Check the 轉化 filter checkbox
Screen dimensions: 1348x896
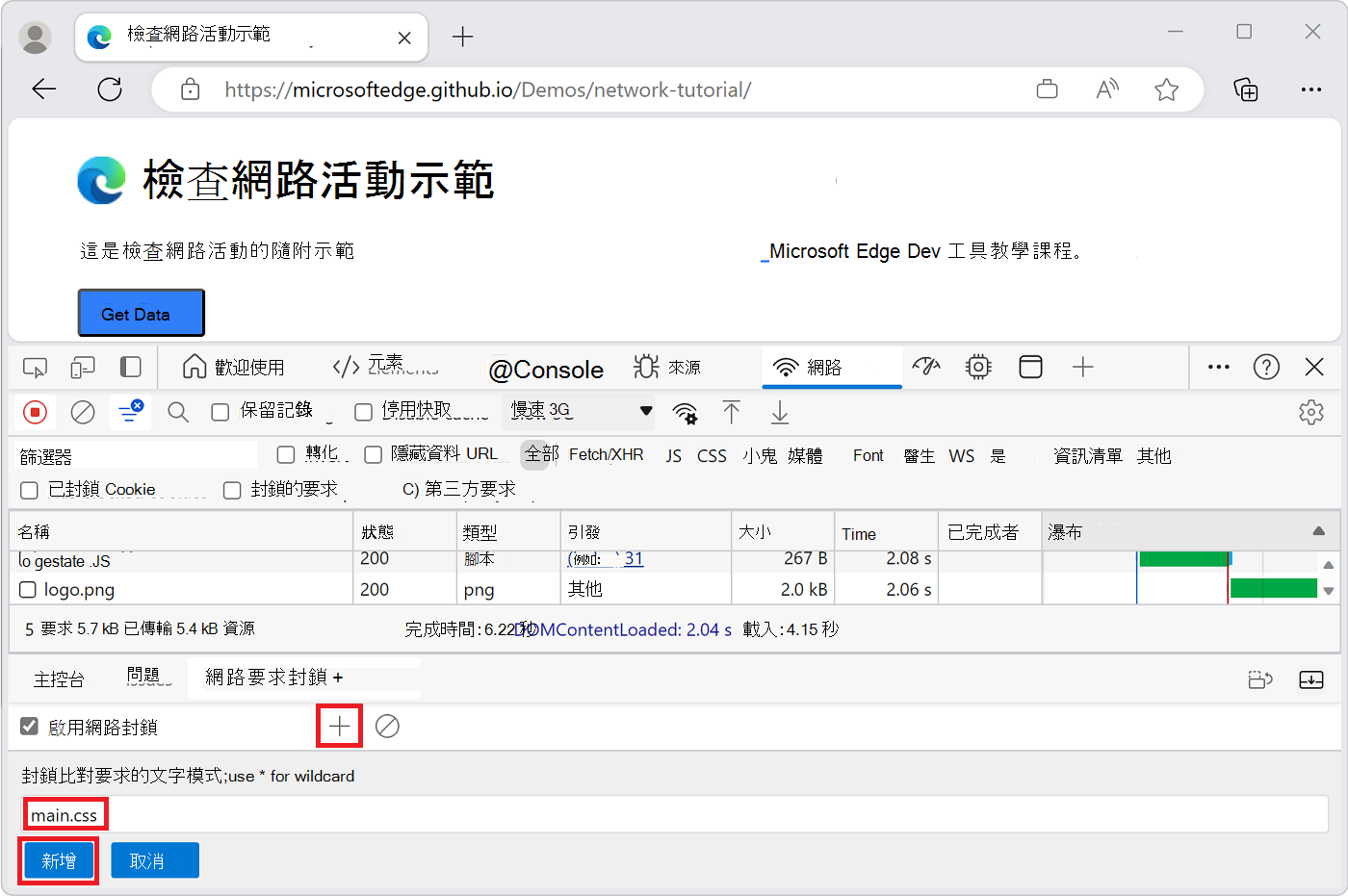286,454
